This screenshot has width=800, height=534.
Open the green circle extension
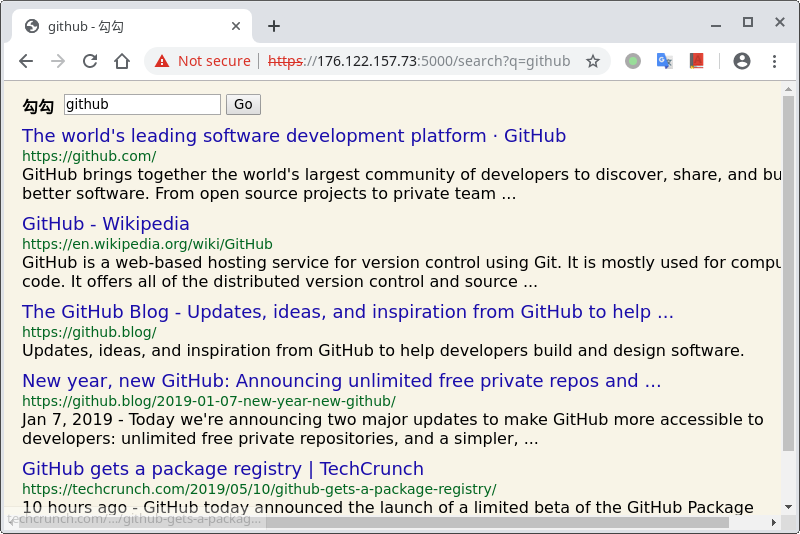click(x=633, y=61)
